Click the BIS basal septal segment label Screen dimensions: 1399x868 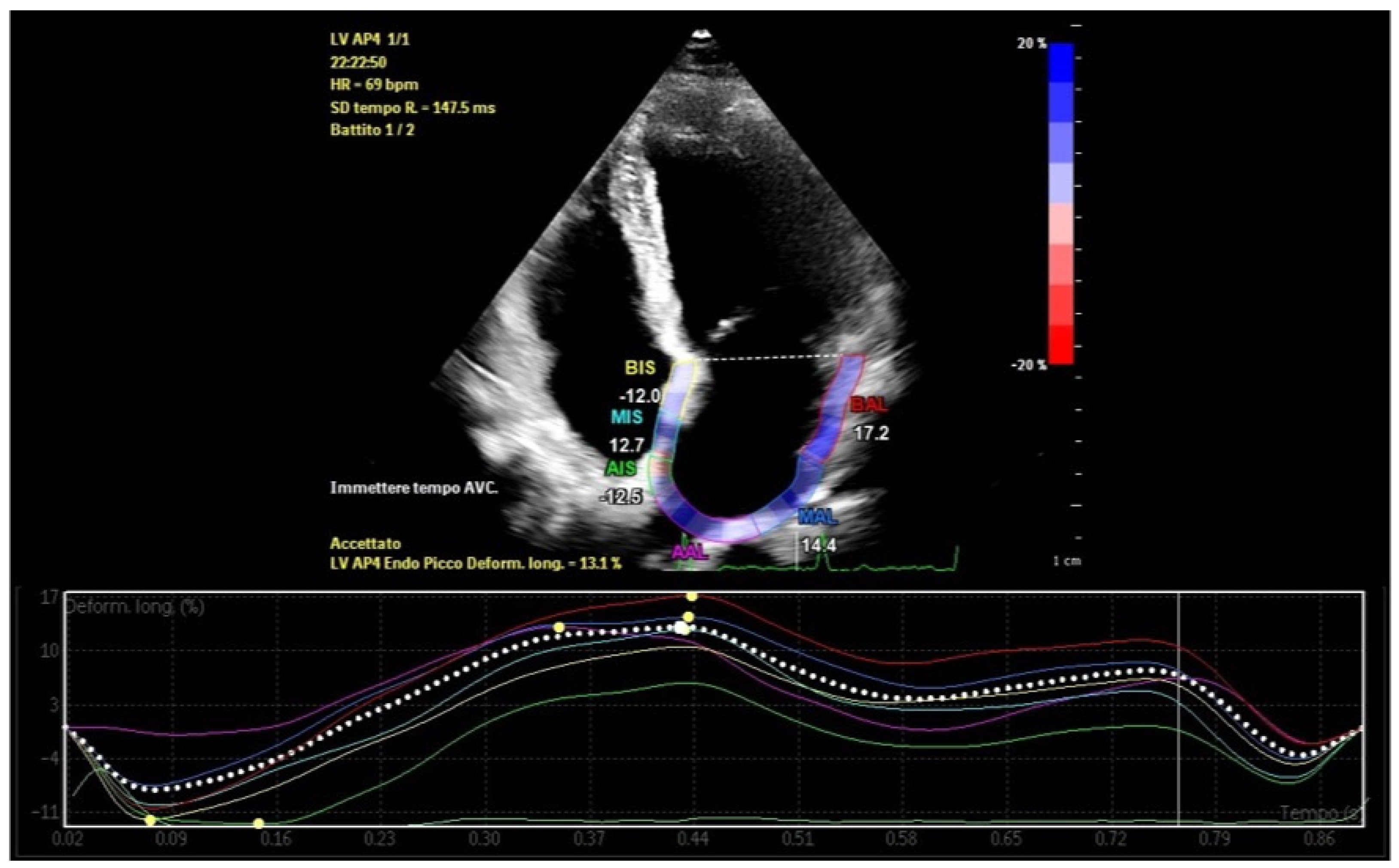[639, 367]
